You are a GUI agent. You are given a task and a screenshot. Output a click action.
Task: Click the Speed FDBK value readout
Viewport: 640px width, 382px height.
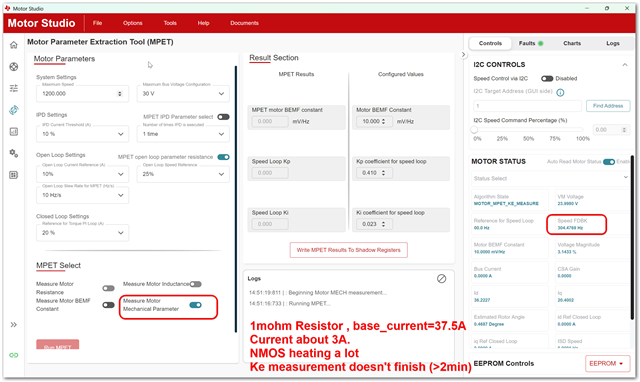click(570, 228)
